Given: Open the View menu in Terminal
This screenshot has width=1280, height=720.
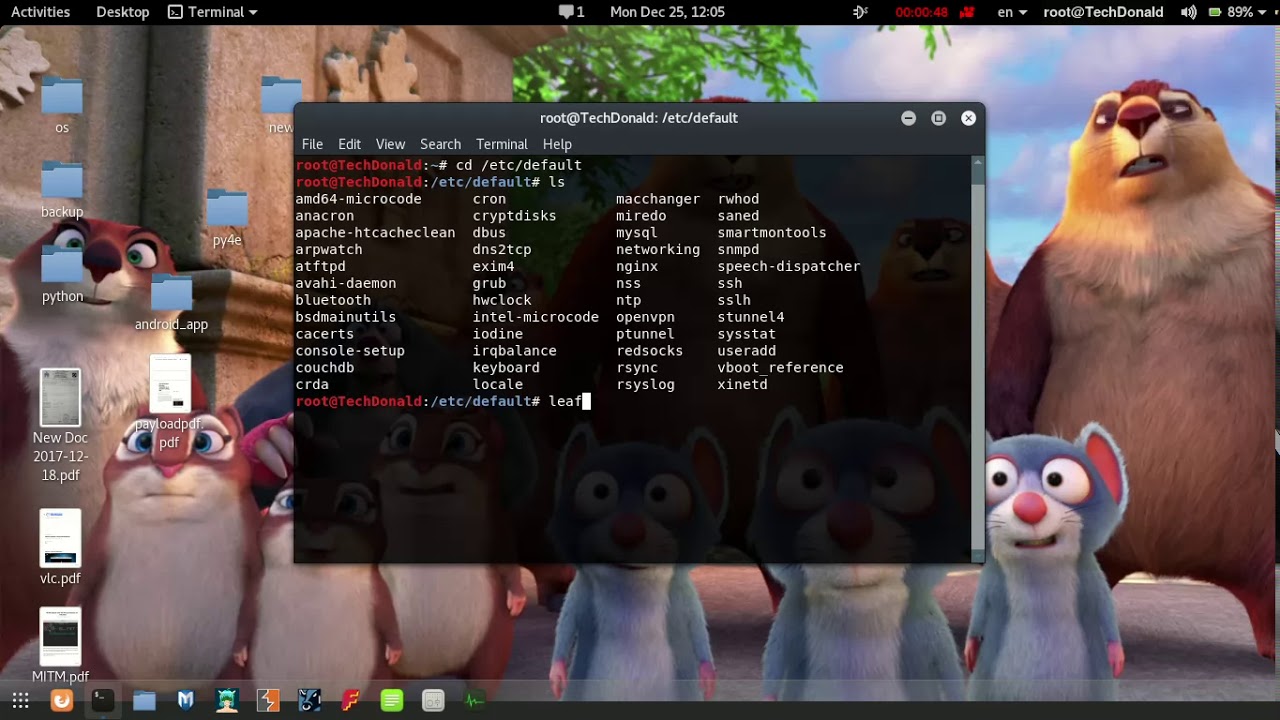Looking at the screenshot, I should pos(390,144).
